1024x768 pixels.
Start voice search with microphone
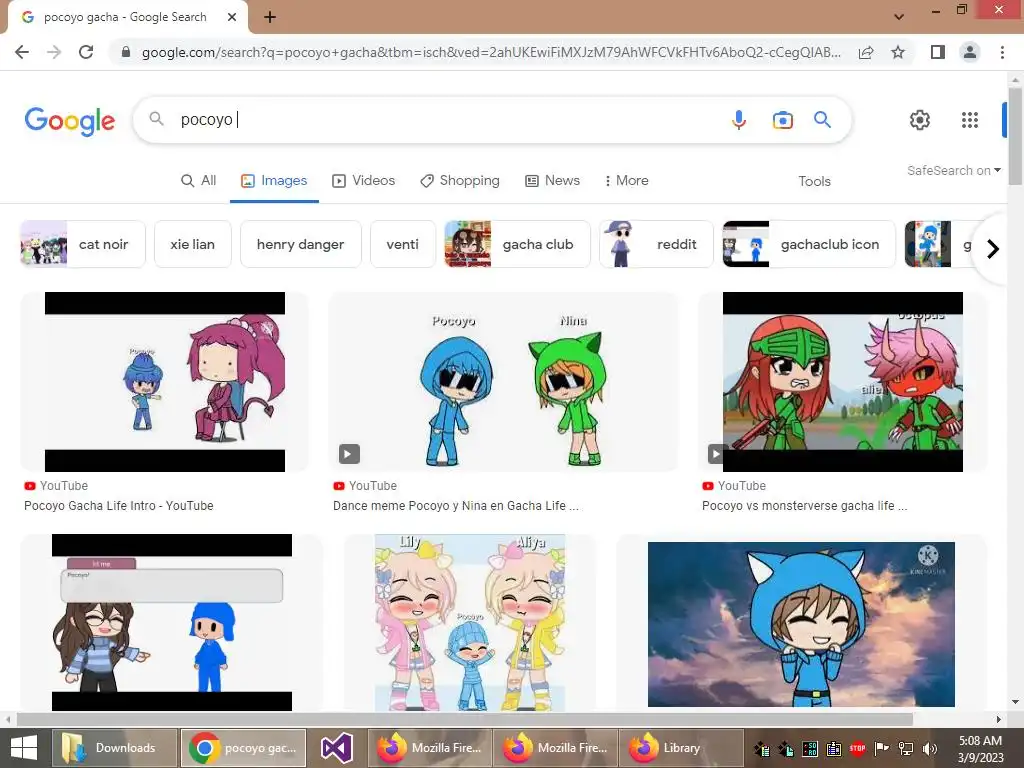(739, 120)
